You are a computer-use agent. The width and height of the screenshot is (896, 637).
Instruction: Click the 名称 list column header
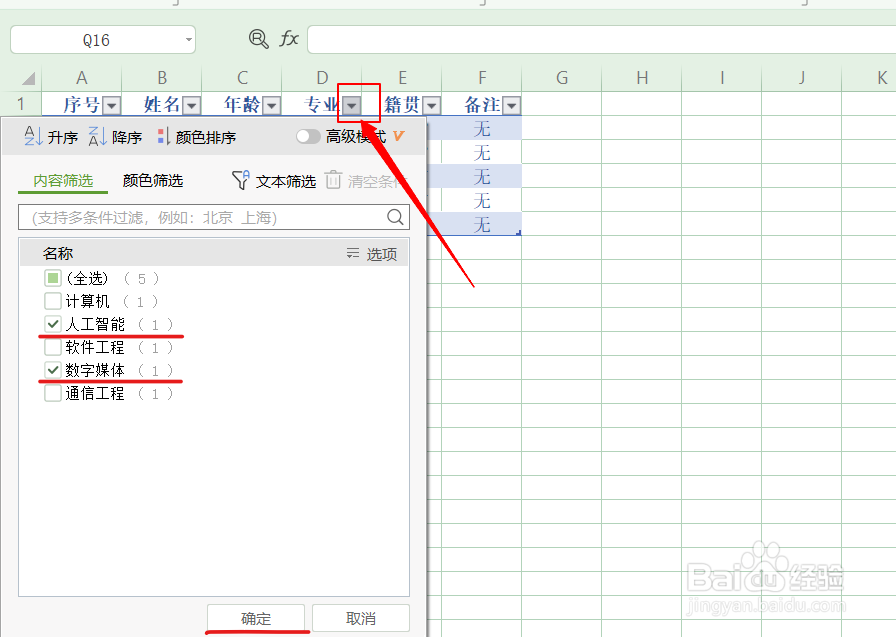[x=58, y=253]
